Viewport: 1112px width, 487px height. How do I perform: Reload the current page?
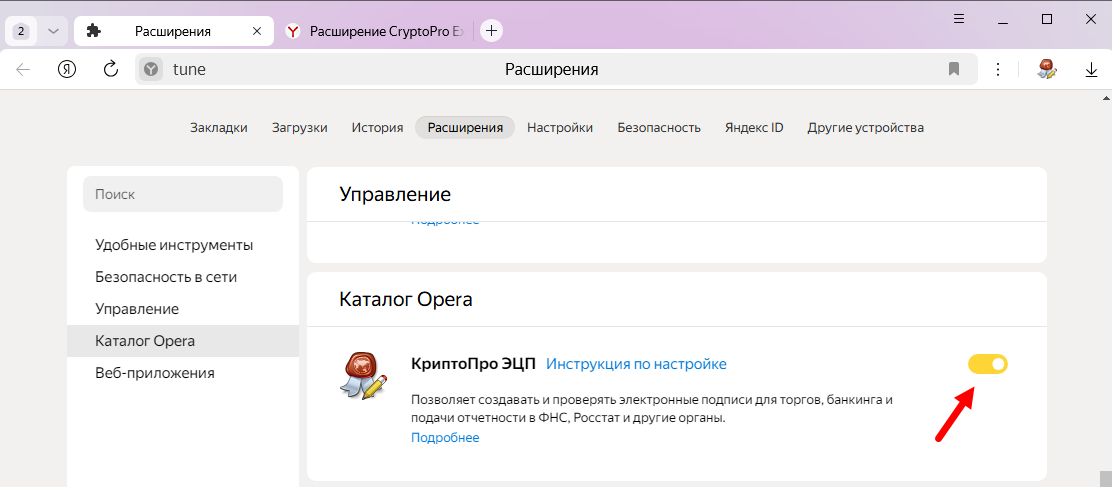[x=111, y=69]
